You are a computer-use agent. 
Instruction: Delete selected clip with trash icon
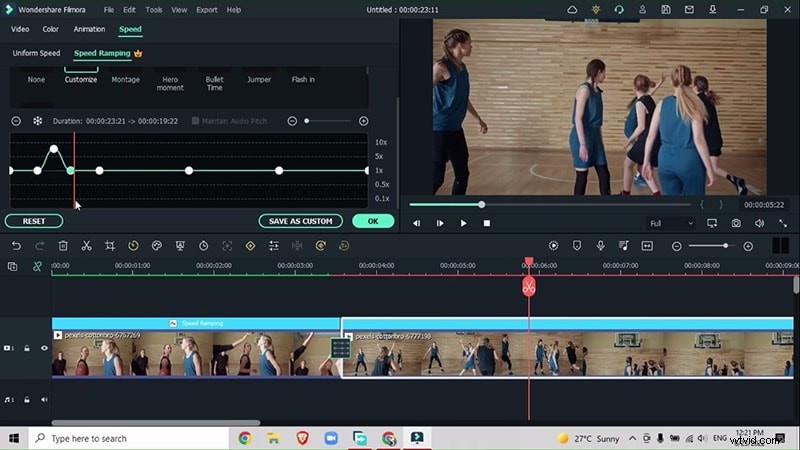pos(63,246)
